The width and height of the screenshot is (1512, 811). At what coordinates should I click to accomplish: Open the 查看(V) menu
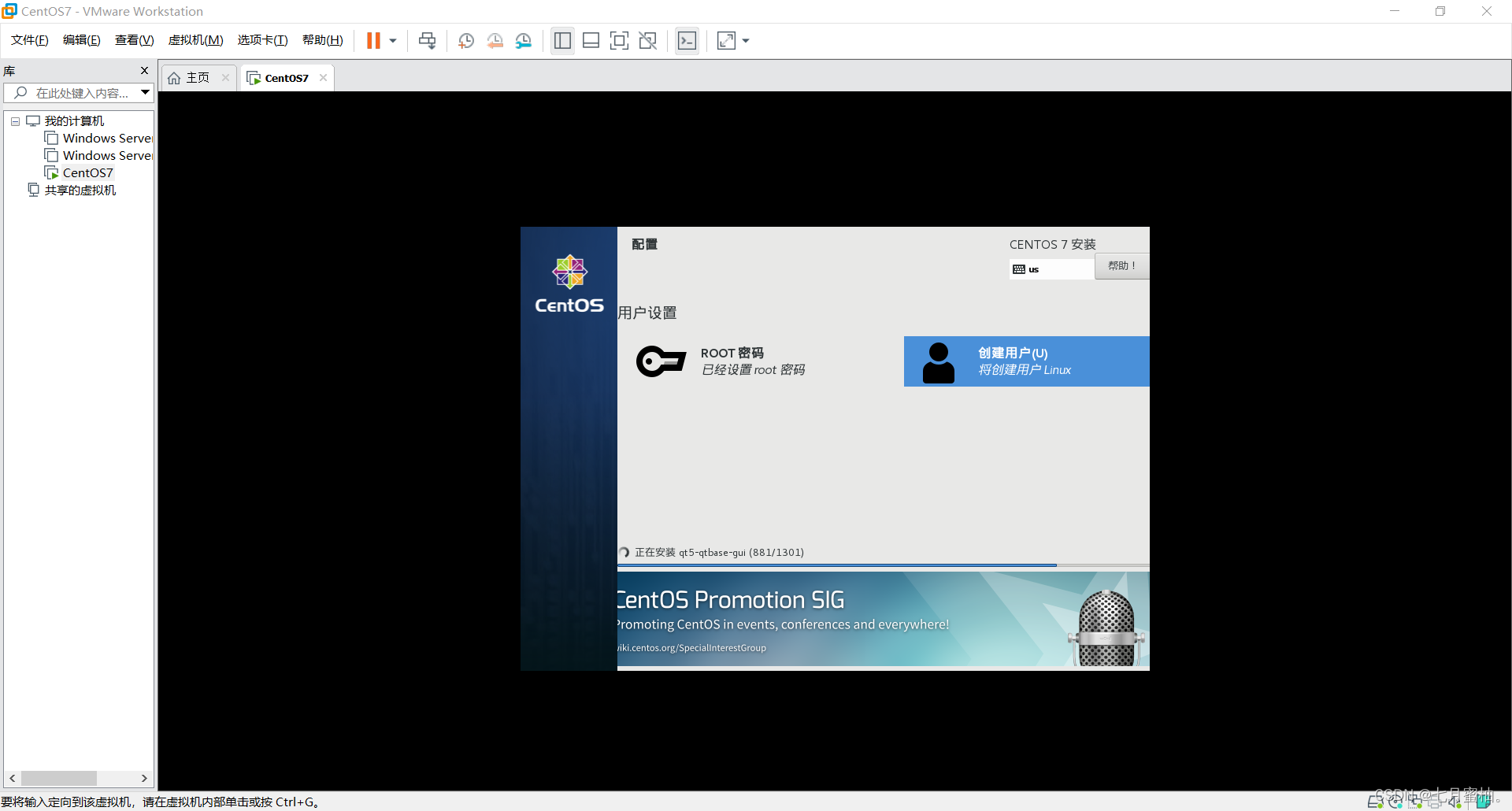[135, 40]
